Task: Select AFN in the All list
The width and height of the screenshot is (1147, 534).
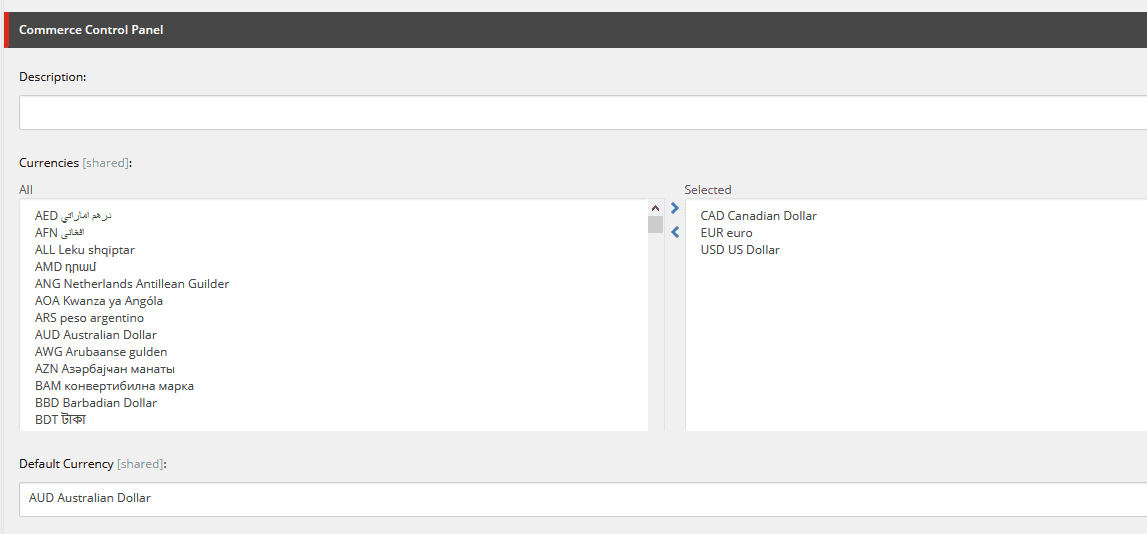Action: pyautogui.click(x=60, y=233)
